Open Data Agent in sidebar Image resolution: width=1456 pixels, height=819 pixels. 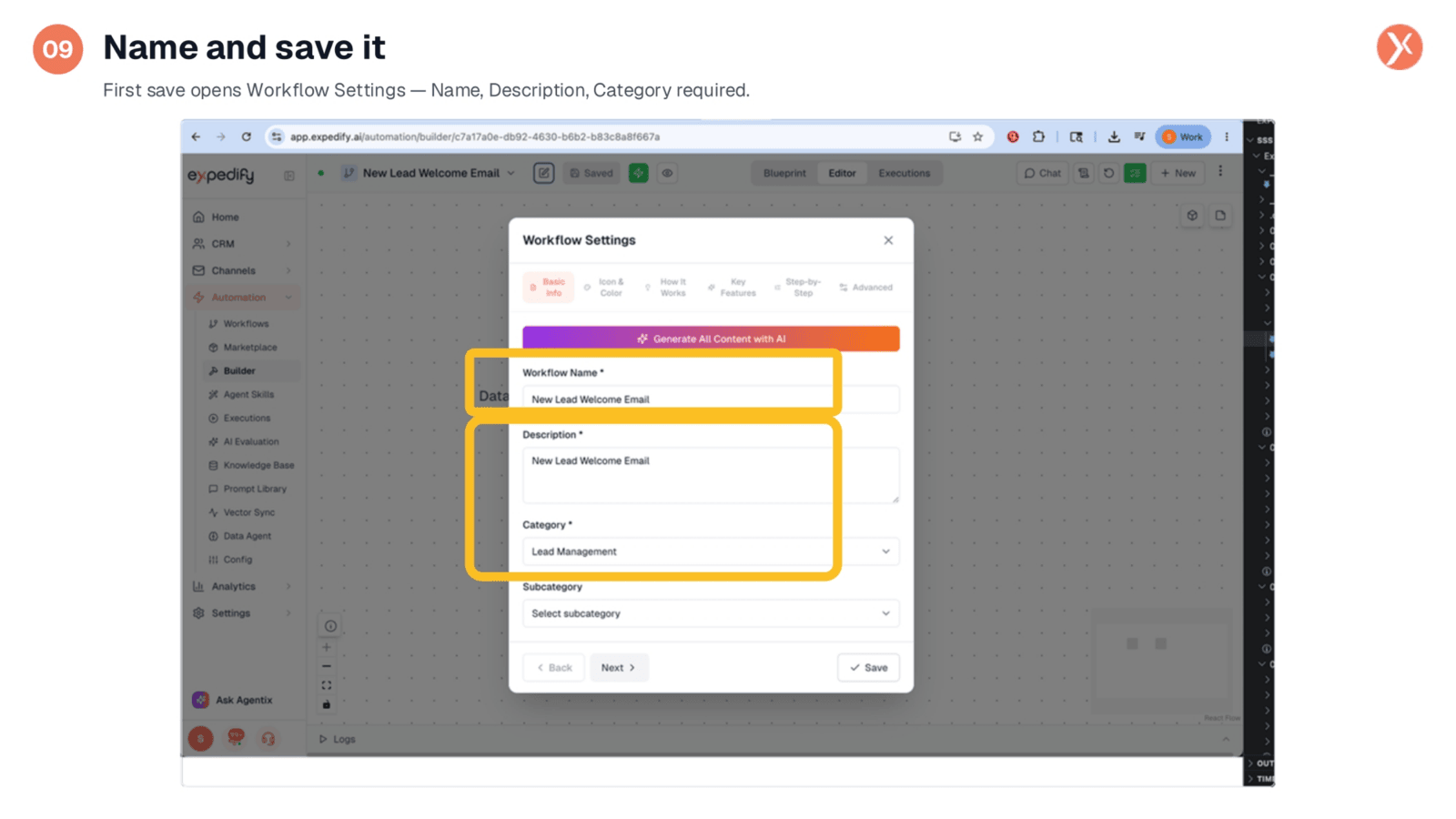[247, 536]
